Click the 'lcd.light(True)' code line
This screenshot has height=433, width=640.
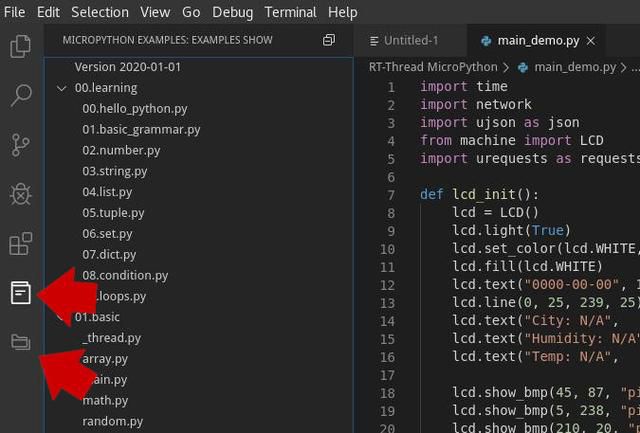(511, 231)
